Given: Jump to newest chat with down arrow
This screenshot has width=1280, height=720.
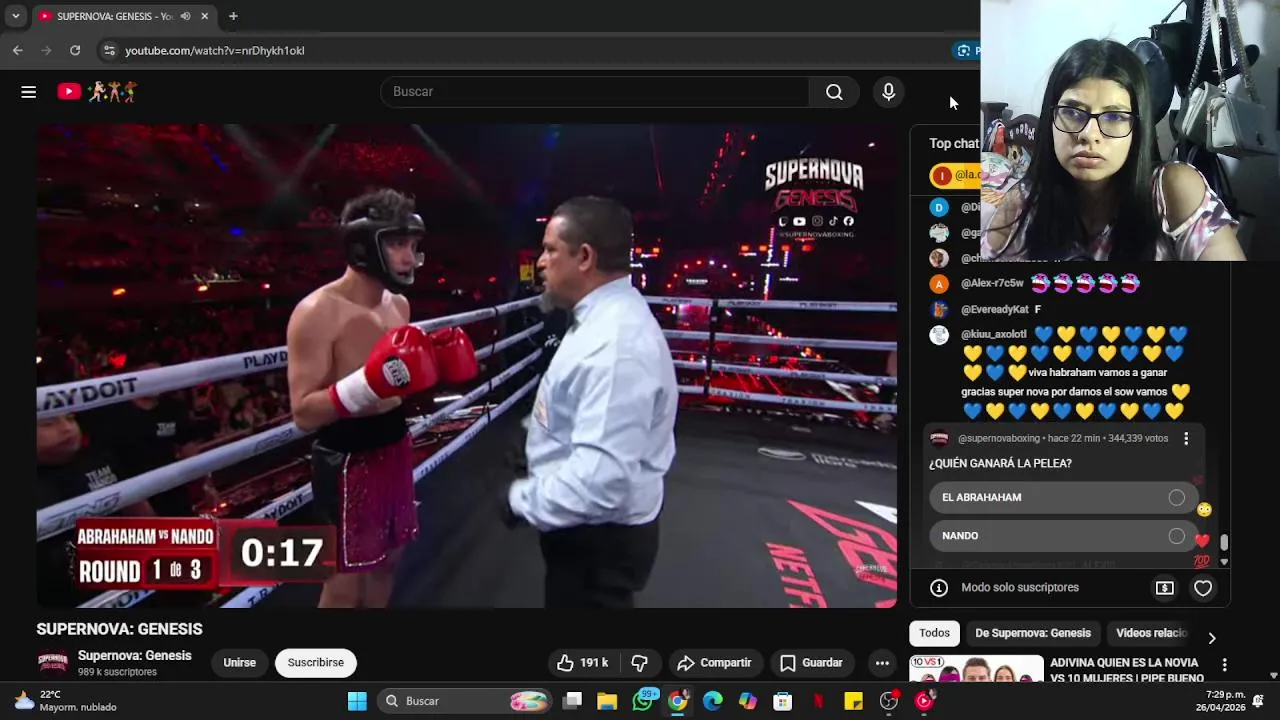Looking at the screenshot, I should (x=1224, y=562).
